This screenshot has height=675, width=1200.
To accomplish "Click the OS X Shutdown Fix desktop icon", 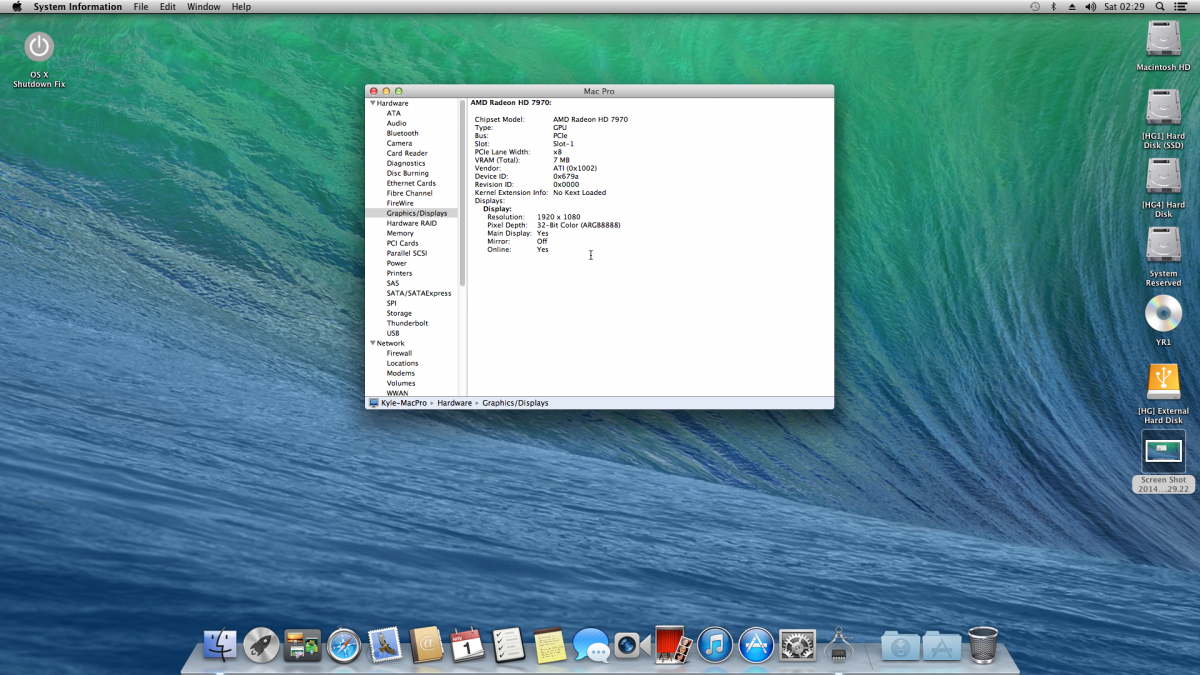I will [x=39, y=47].
